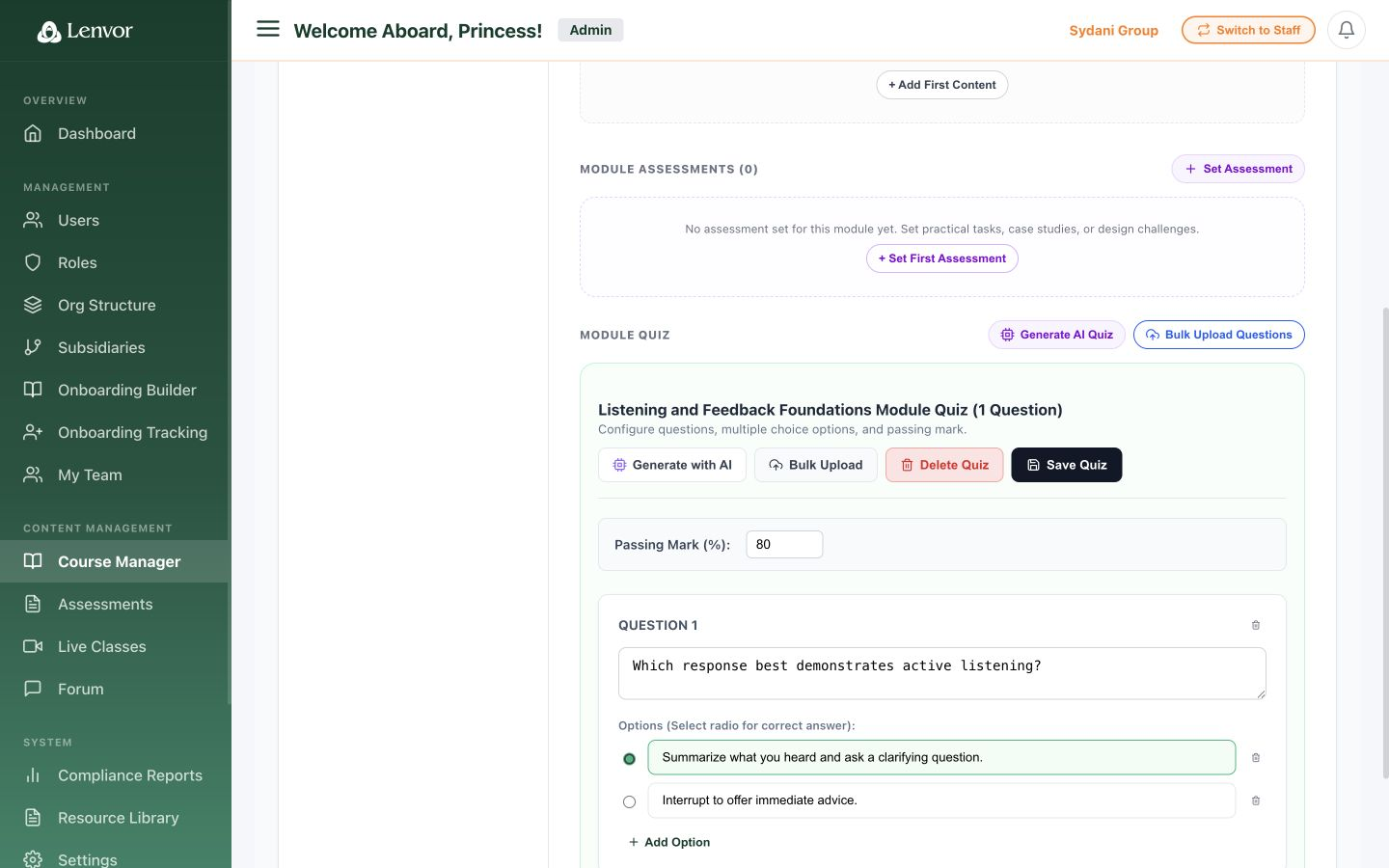Click Set First Assessment button

pyautogui.click(x=942, y=258)
